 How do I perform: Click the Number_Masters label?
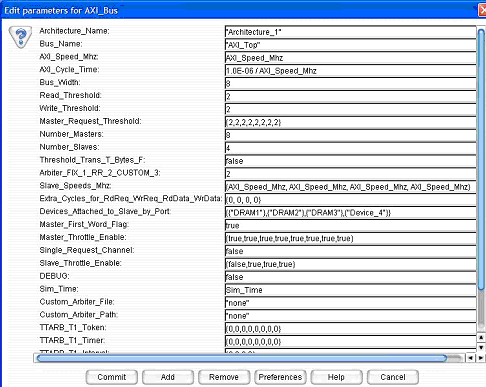tap(71, 134)
